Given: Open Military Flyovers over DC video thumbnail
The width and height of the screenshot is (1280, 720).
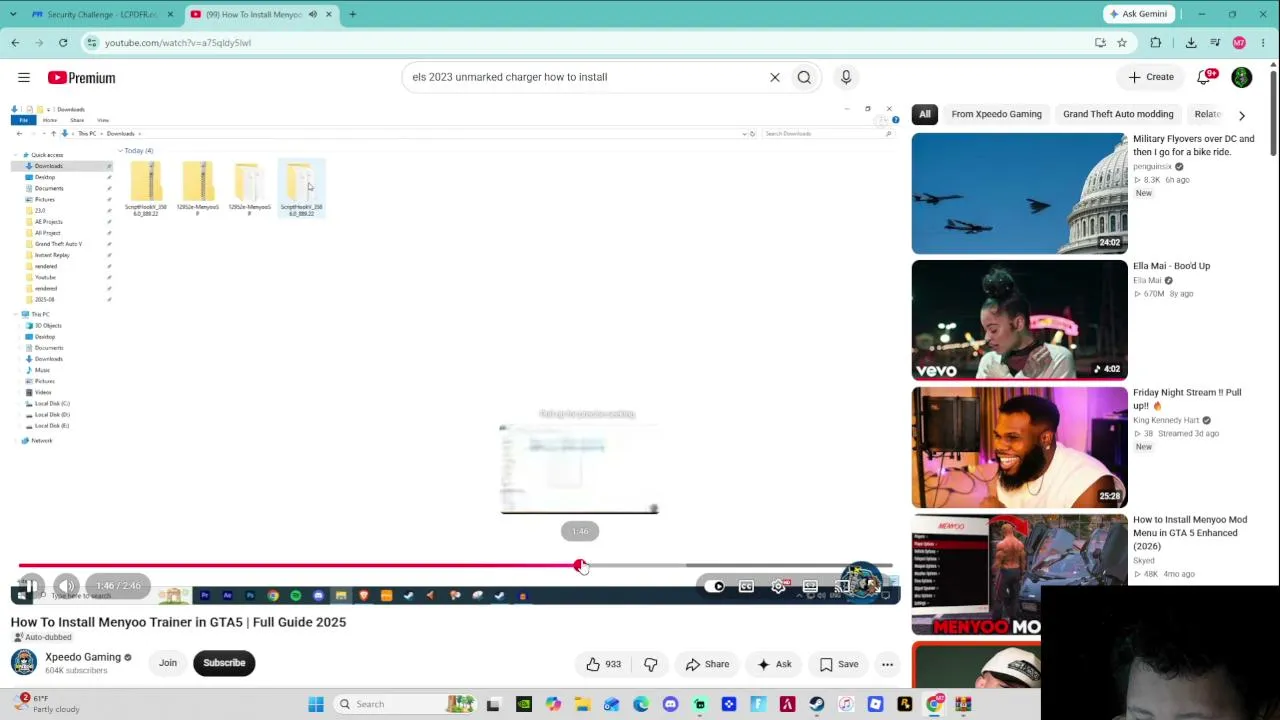Looking at the screenshot, I should pos(1019,193).
